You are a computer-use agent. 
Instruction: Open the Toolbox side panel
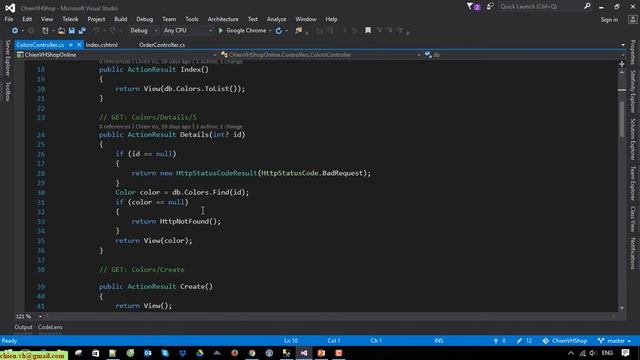[x=7, y=91]
